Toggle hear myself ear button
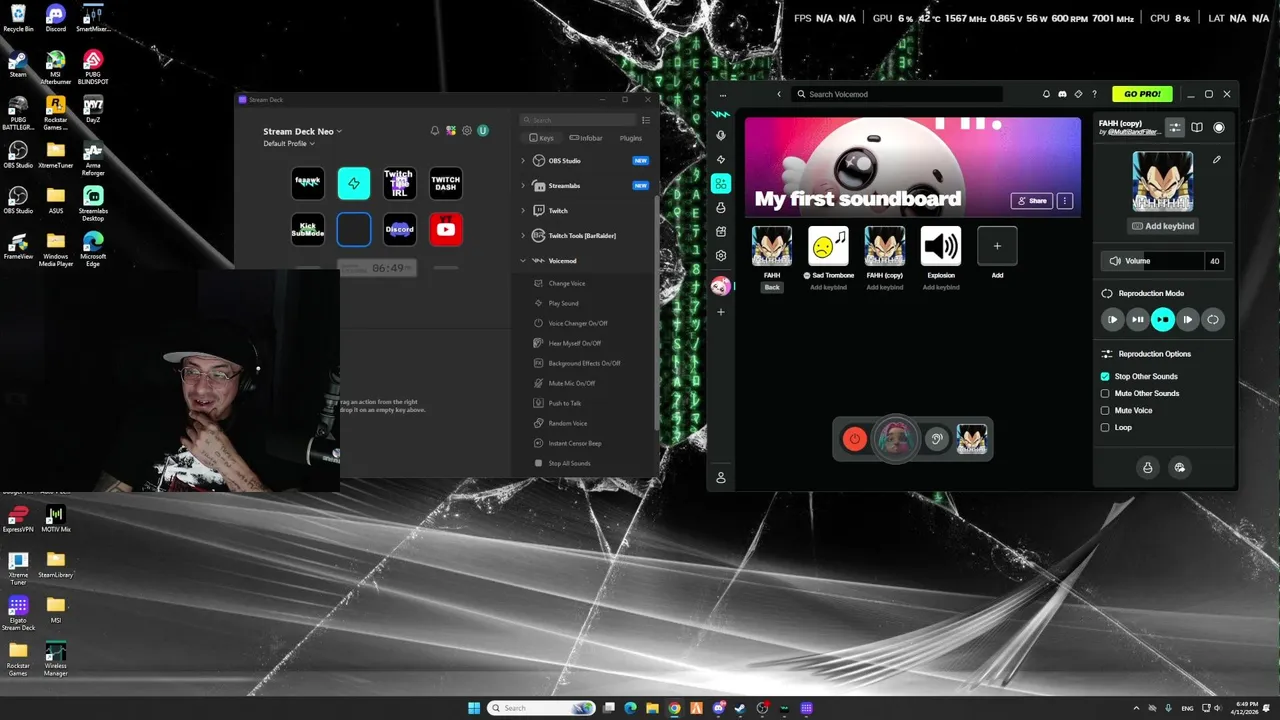This screenshot has width=1280, height=720. coord(936,439)
